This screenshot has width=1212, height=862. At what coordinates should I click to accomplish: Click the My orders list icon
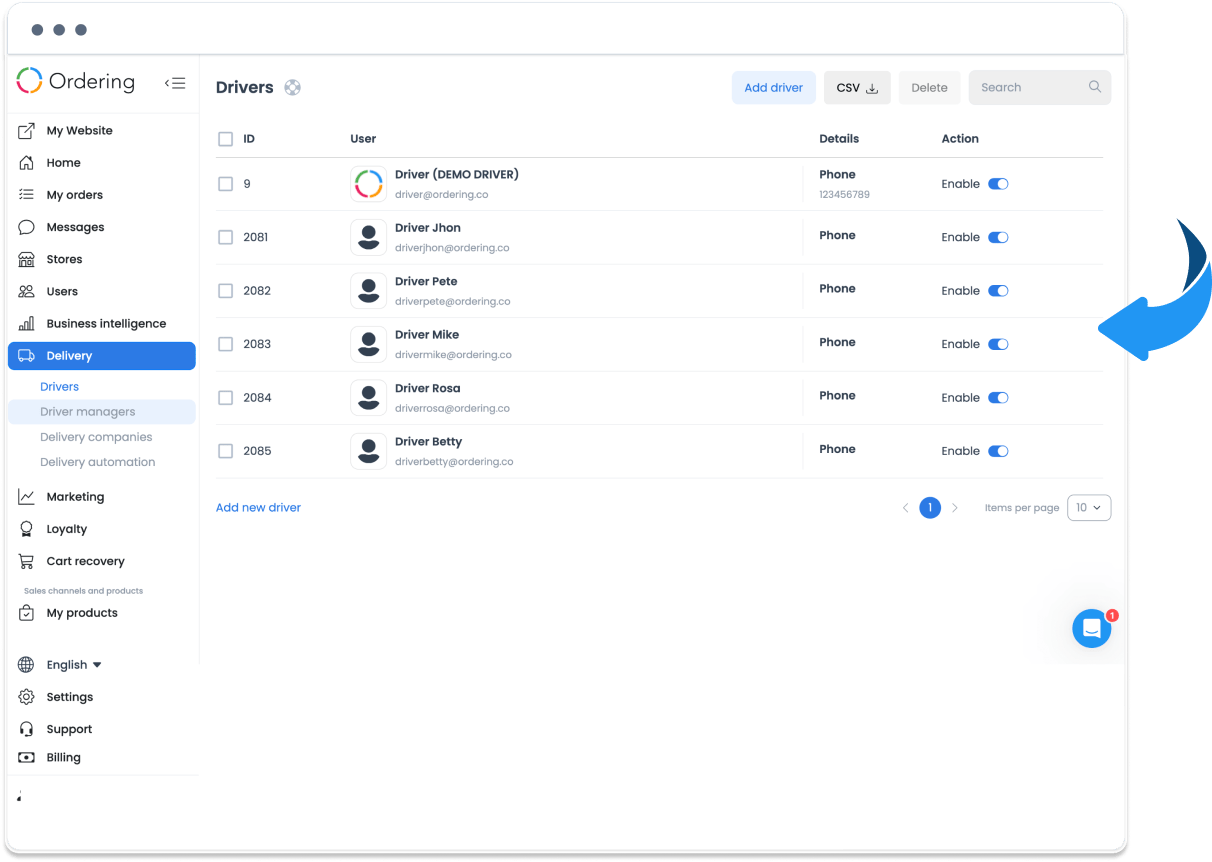click(x=27, y=195)
